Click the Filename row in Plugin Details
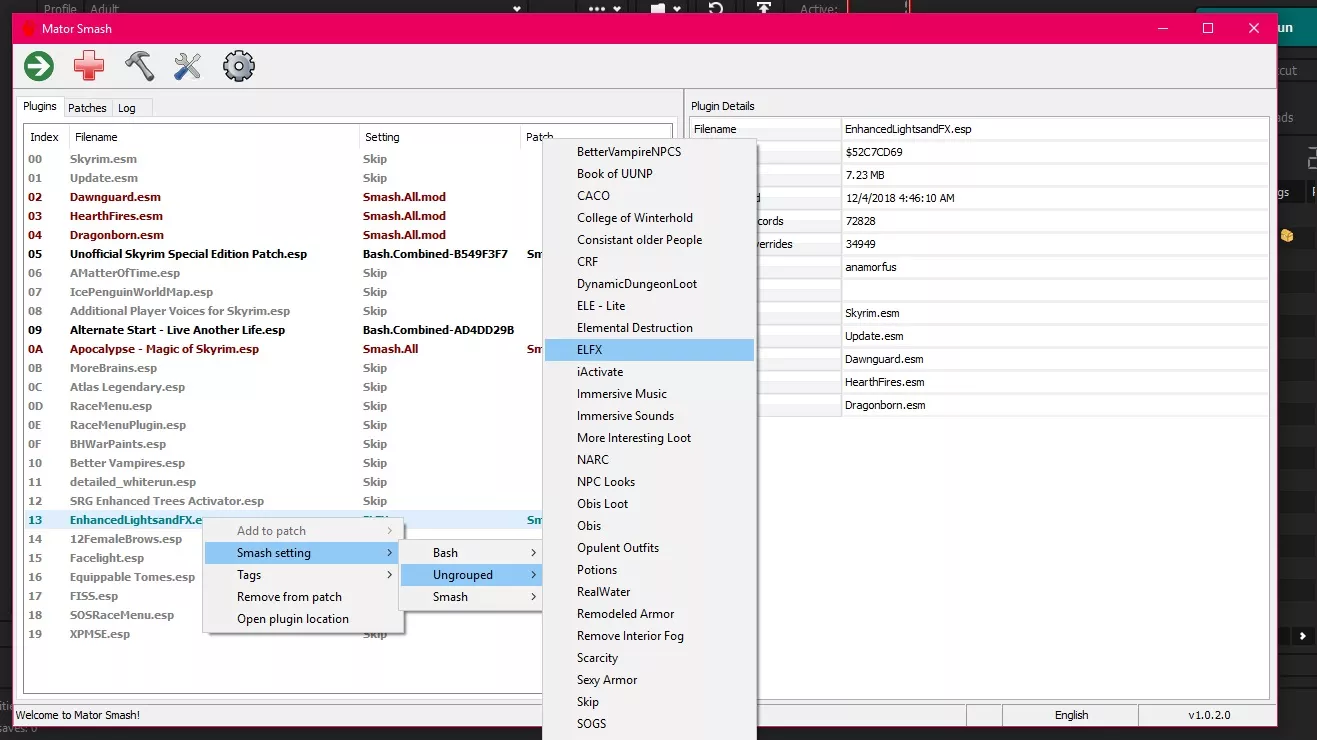 click(x=979, y=129)
